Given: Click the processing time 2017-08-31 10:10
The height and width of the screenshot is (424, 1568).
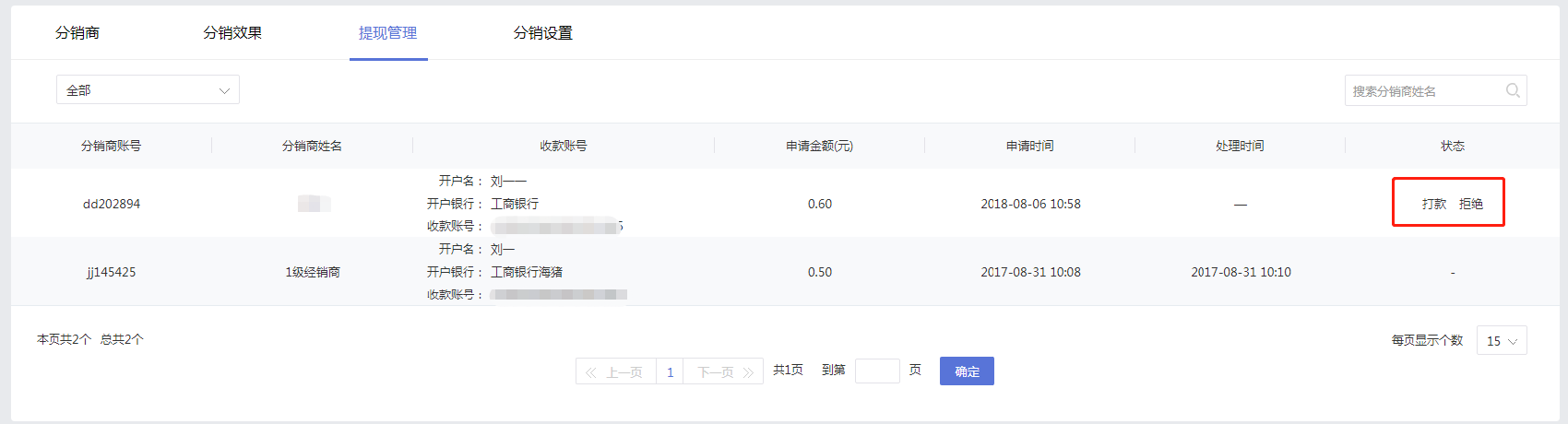Looking at the screenshot, I should (x=1241, y=272).
